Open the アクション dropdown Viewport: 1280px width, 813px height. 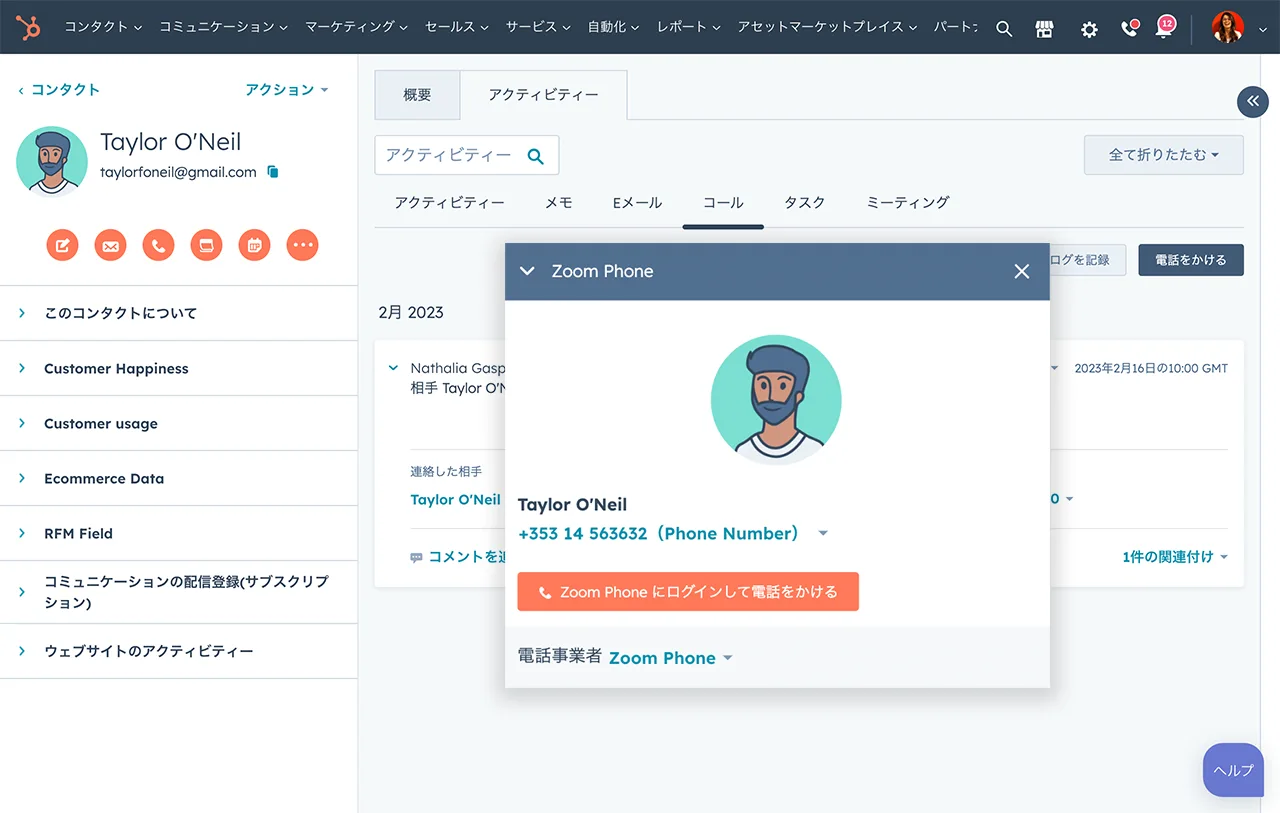click(x=286, y=89)
